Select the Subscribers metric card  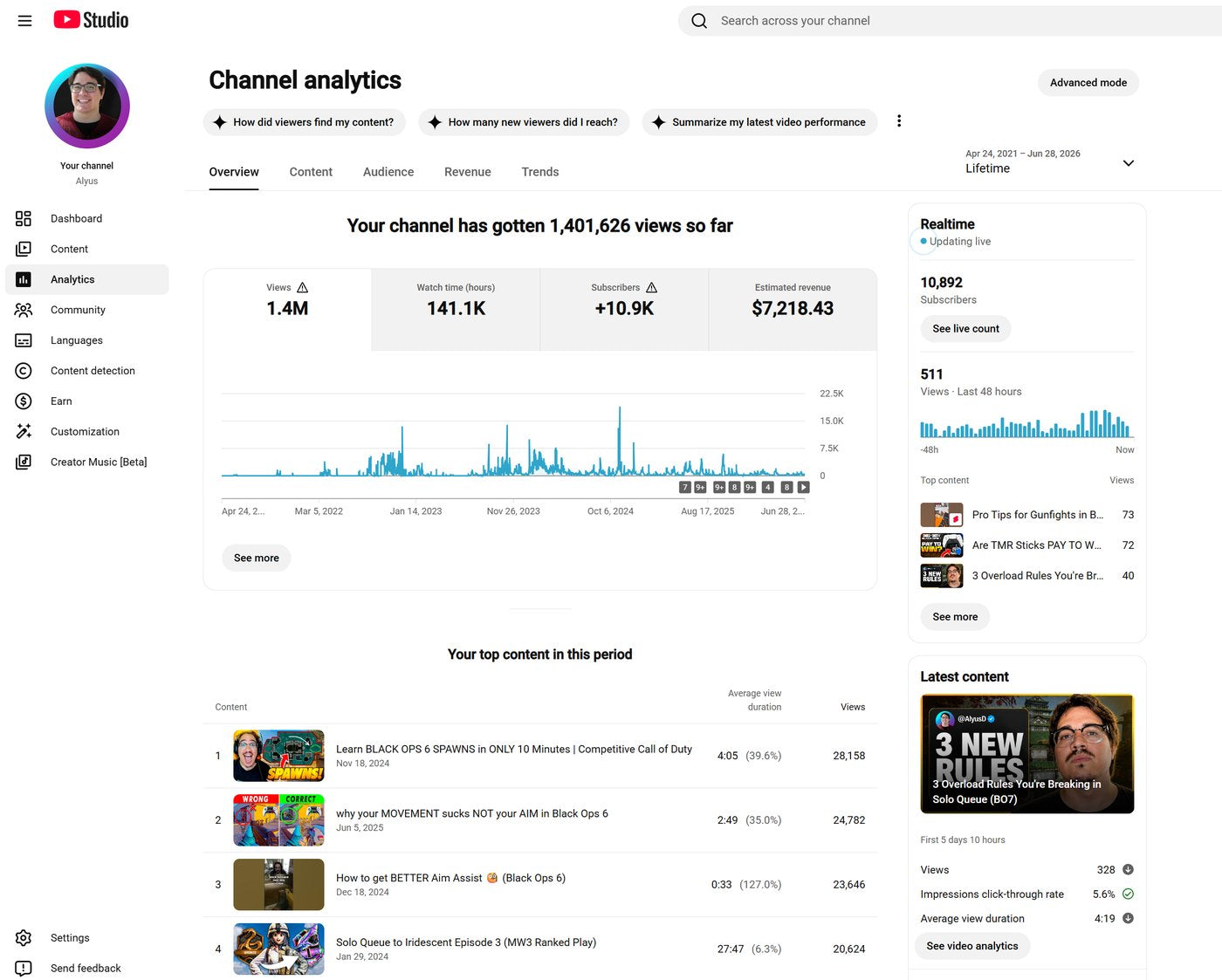pos(624,310)
